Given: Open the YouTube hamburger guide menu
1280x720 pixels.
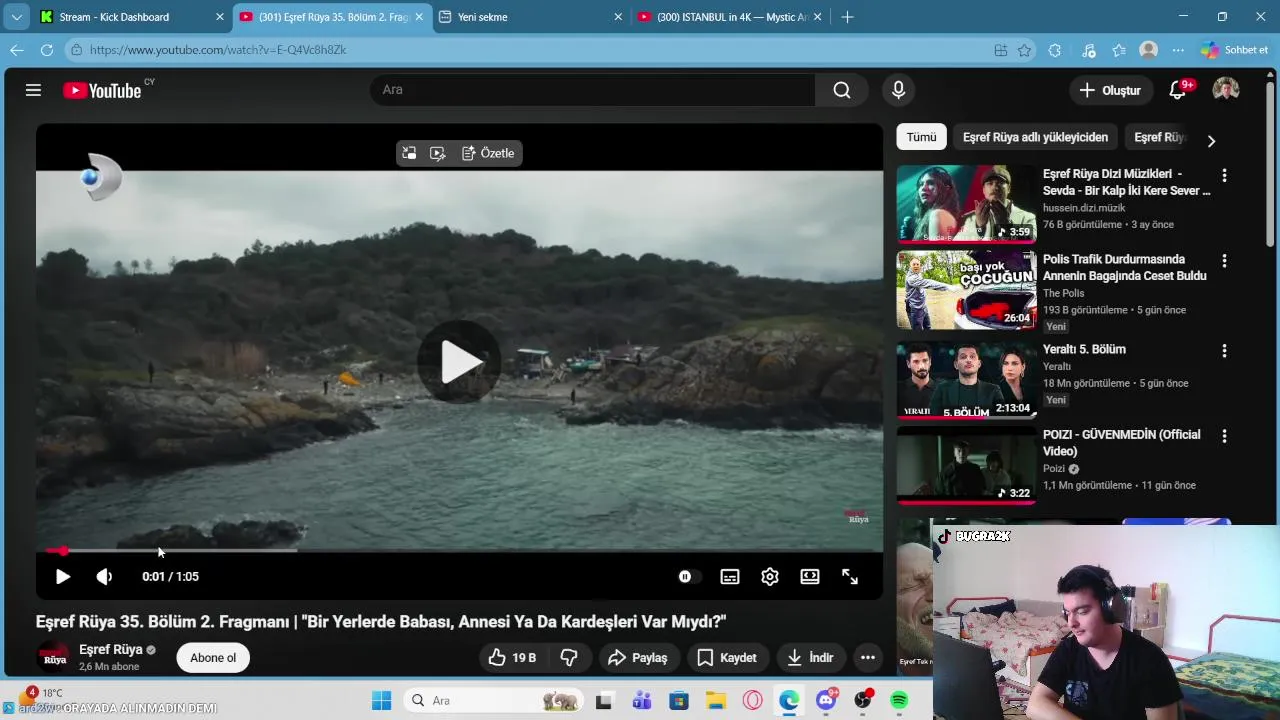Looking at the screenshot, I should pyautogui.click(x=33, y=90).
